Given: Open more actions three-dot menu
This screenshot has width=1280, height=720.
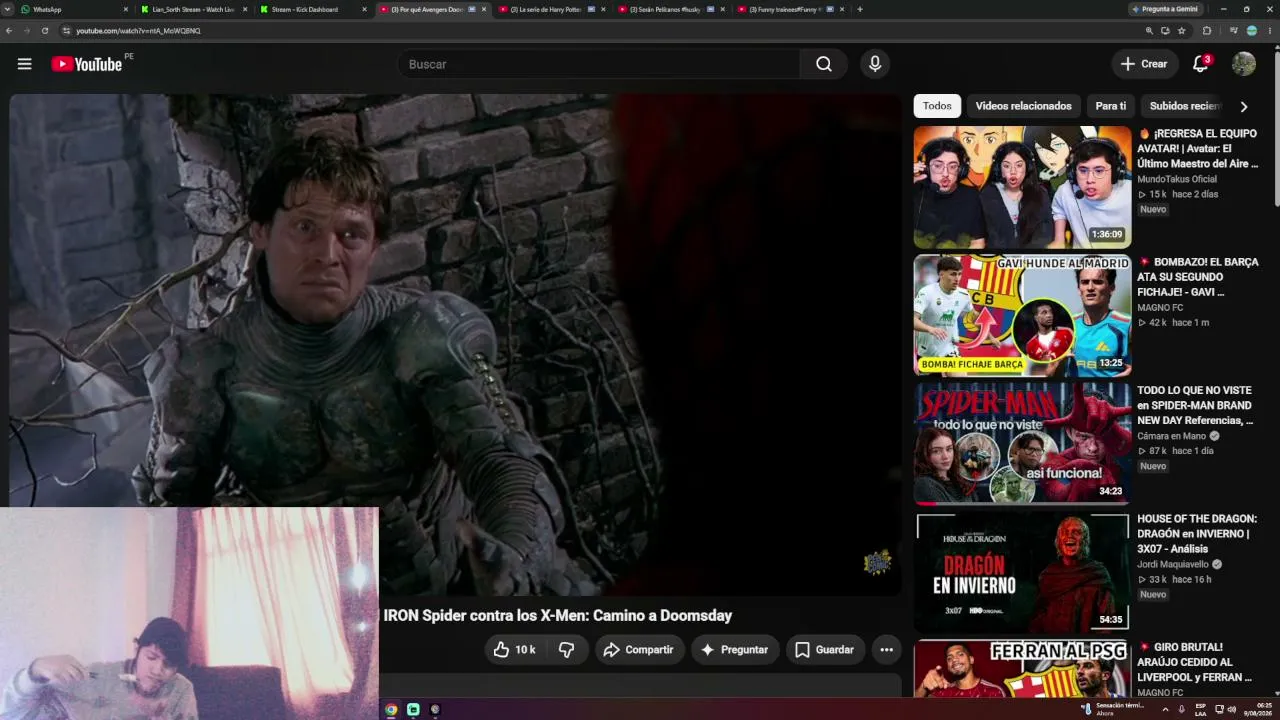Looking at the screenshot, I should [x=886, y=650].
